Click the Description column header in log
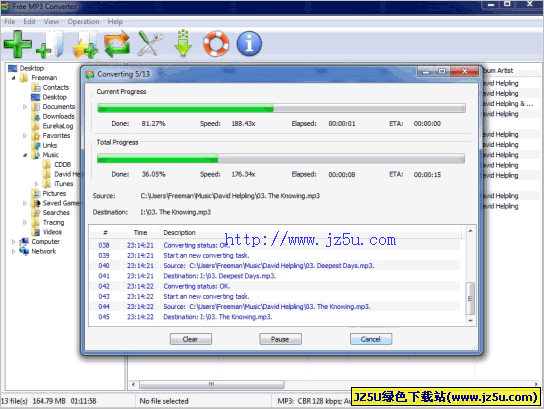544x409 pixels. coord(179,233)
